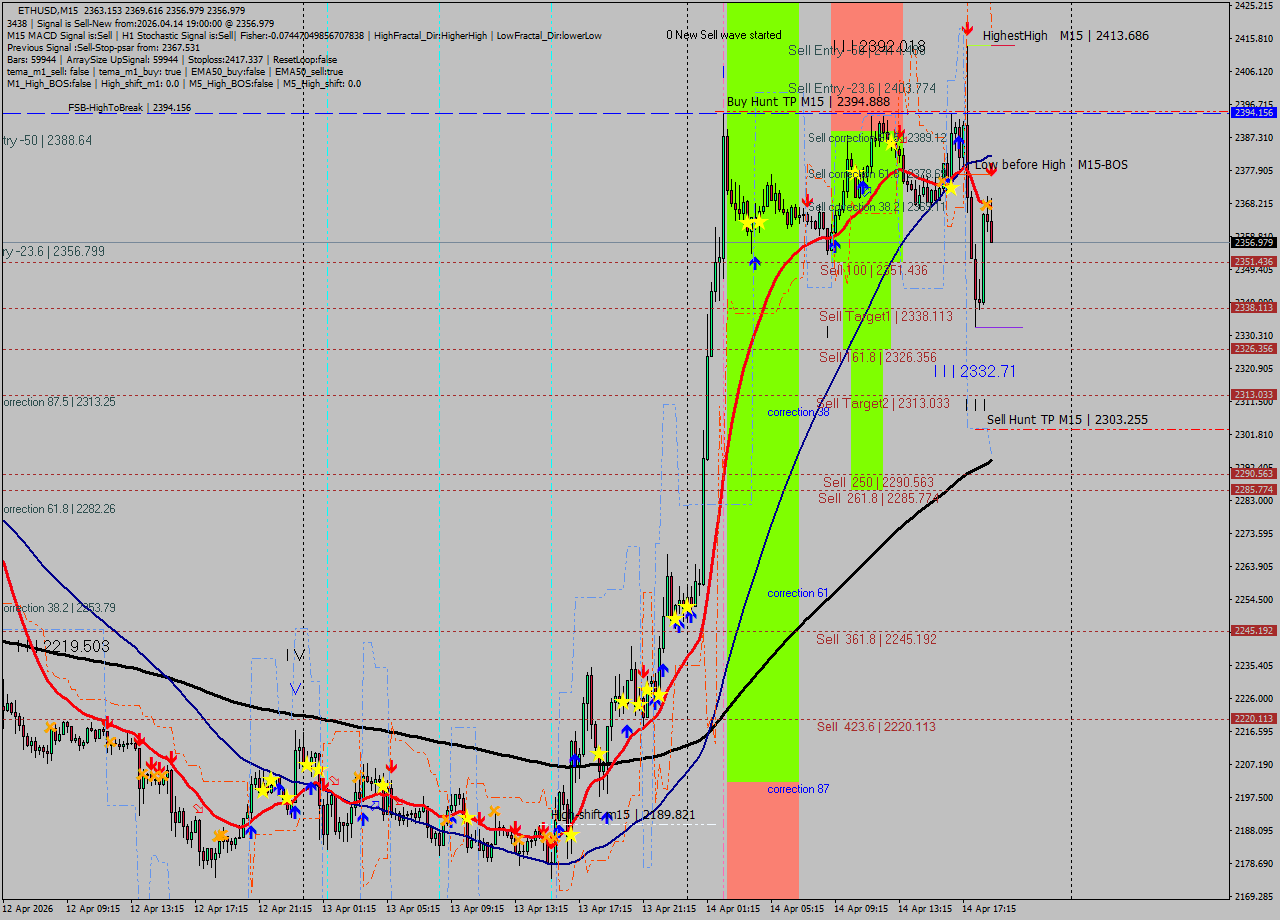Click the FSB-HighToBreak 2394.156 label
The image size is (1280, 920).
pyautogui.click(x=129, y=108)
